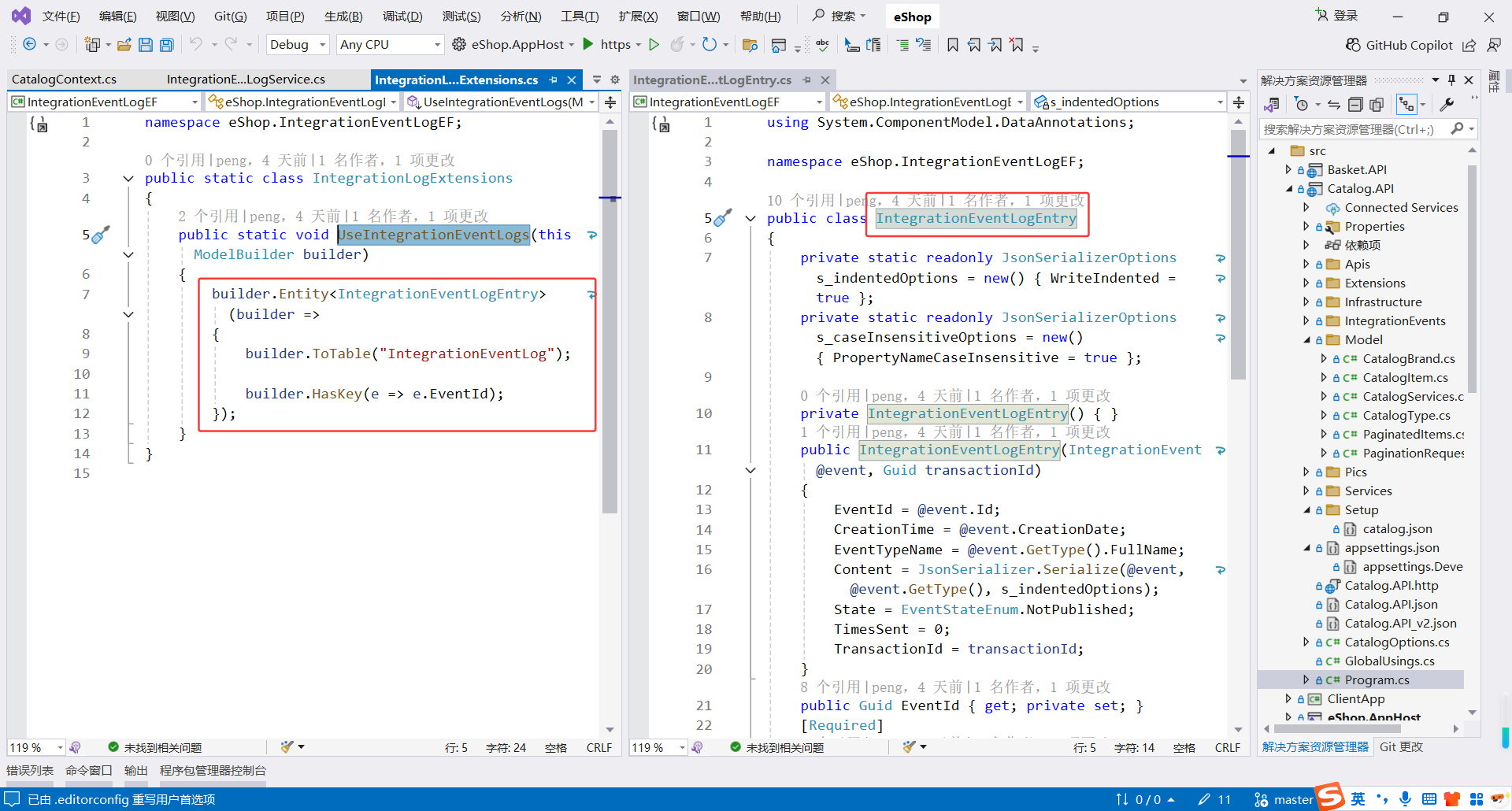Screen dimensions: 1512x811
Task: Switch to the CatalogContext.cs tab
Action: (x=65, y=80)
